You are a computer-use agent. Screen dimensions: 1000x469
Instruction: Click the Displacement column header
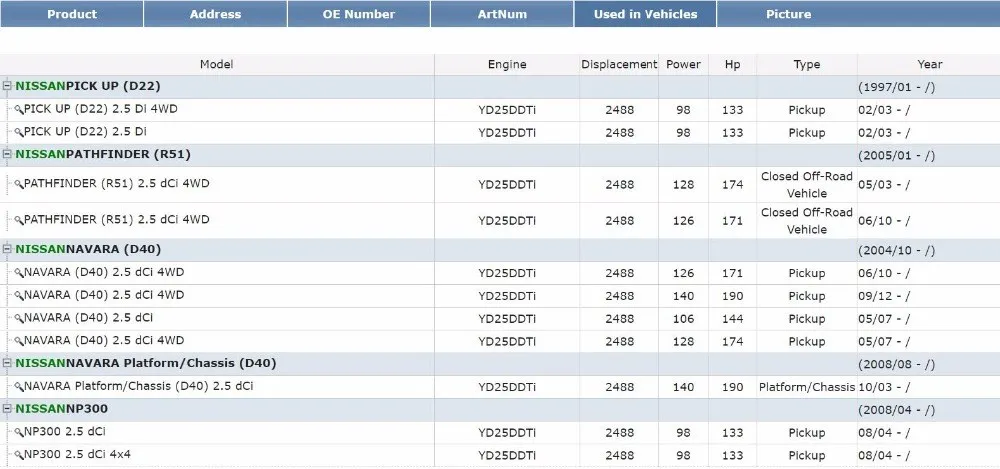[619, 64]
